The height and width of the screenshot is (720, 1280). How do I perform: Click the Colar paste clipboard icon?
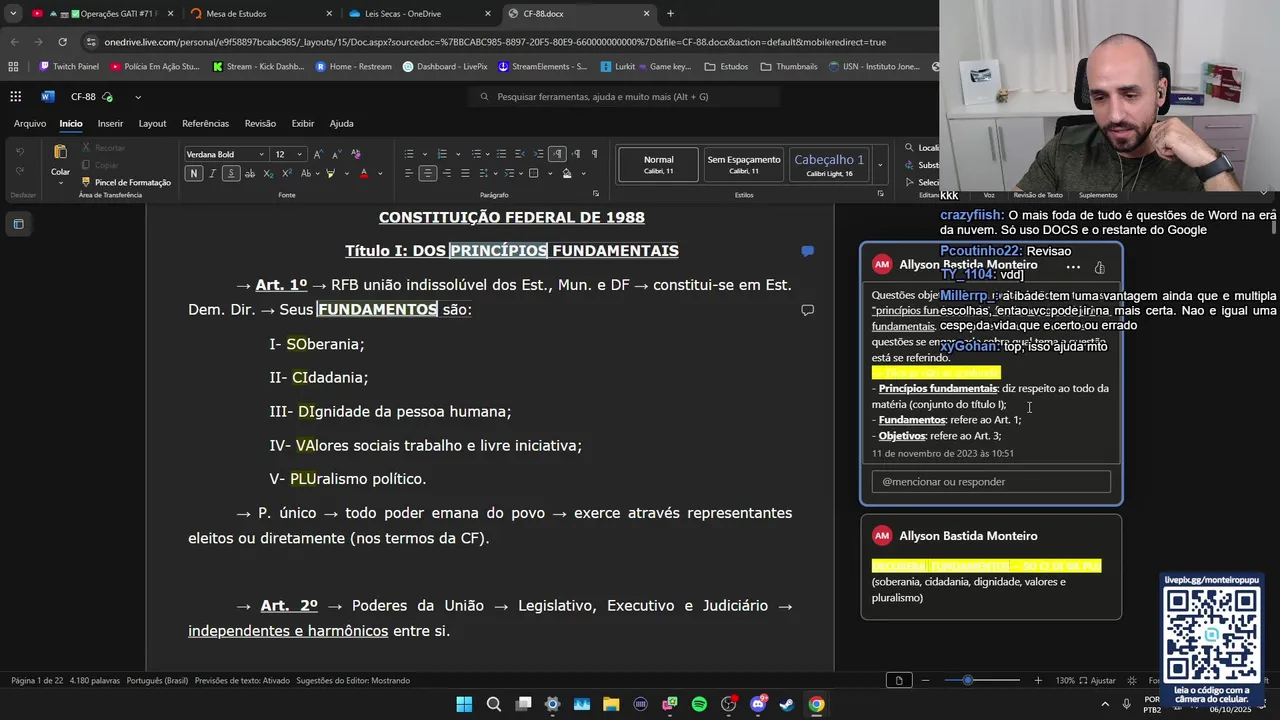(x=60, y=152)
